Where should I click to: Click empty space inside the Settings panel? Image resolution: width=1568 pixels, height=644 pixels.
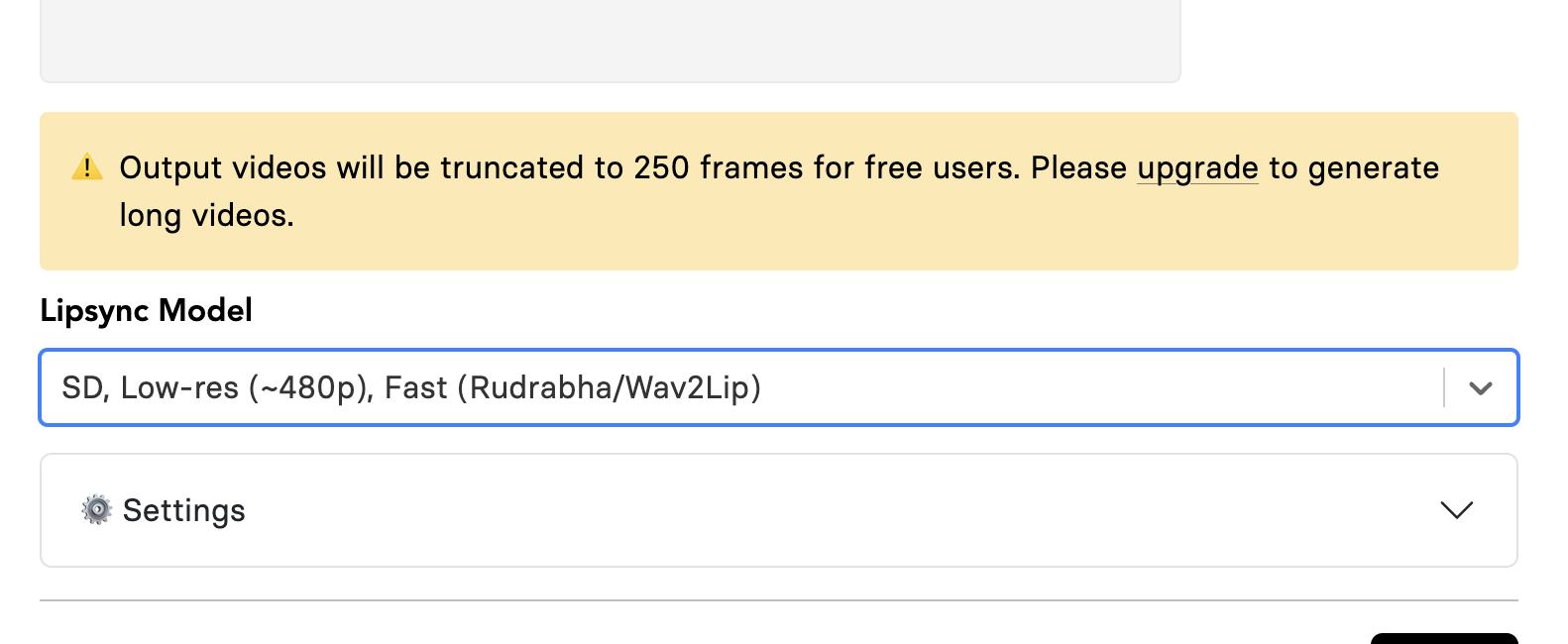[x=793, y=510]
